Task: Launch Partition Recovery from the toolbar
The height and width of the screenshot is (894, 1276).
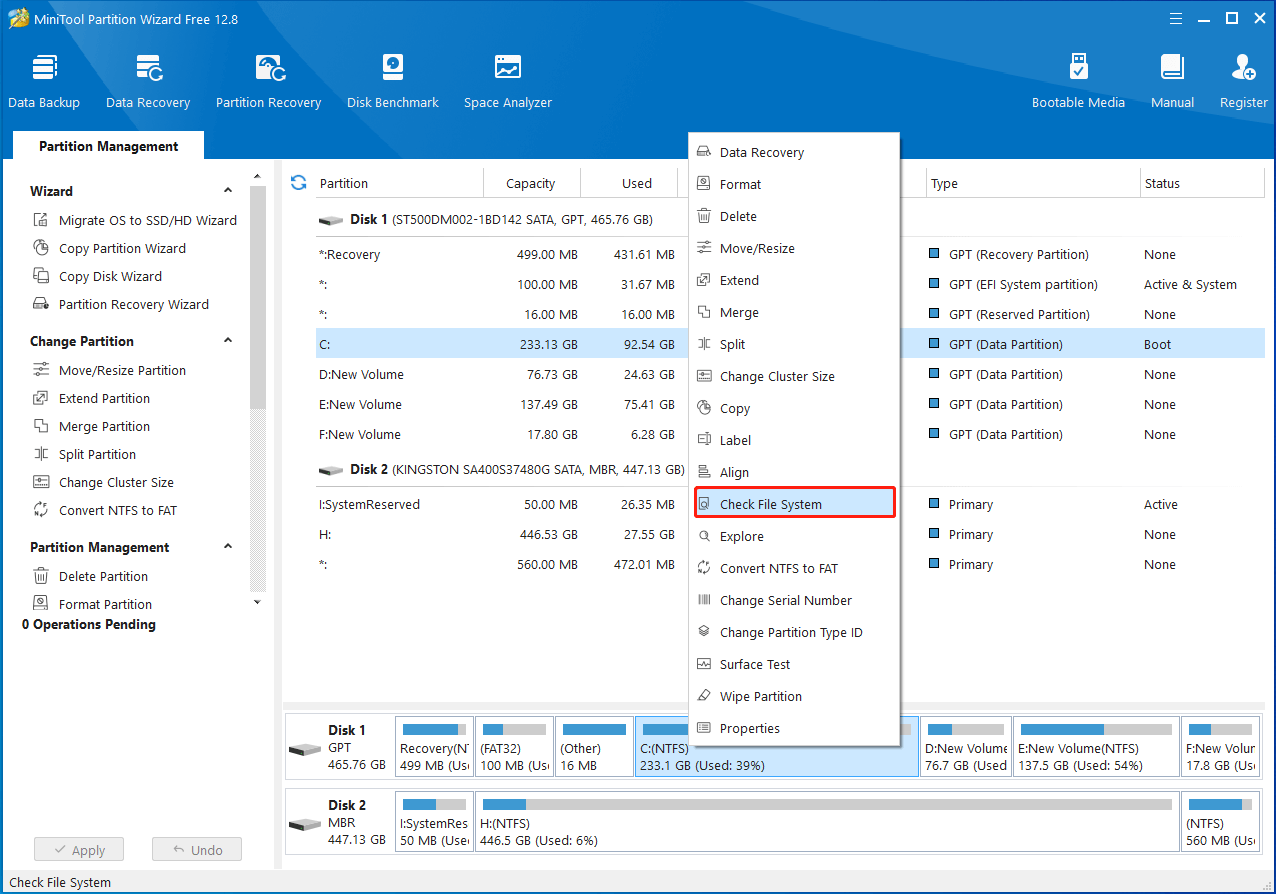Action: [x=268, y=82]
